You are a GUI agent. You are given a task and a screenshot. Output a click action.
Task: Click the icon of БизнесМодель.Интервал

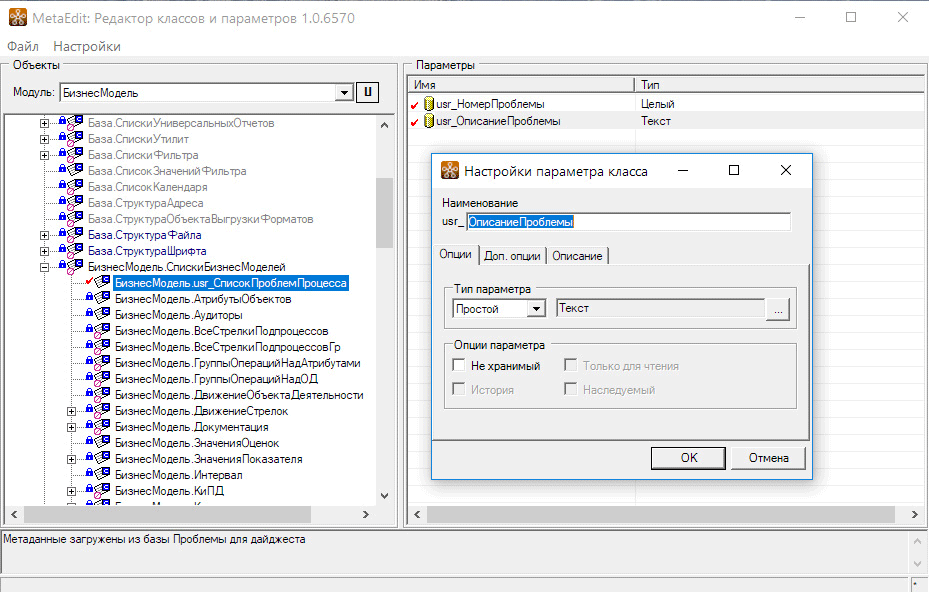103,475
